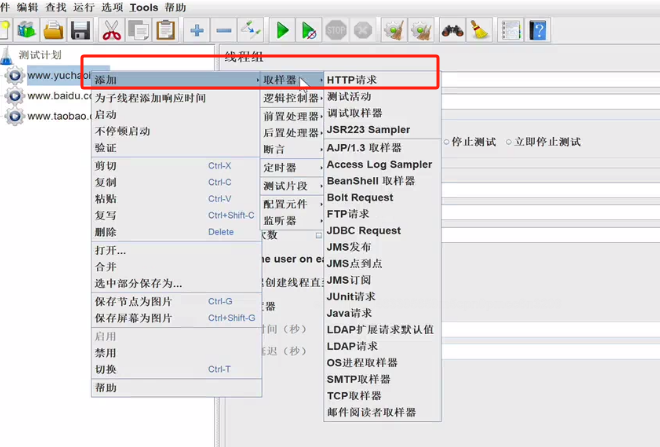Expand the 后置处理器 submenu

point(293,133)
